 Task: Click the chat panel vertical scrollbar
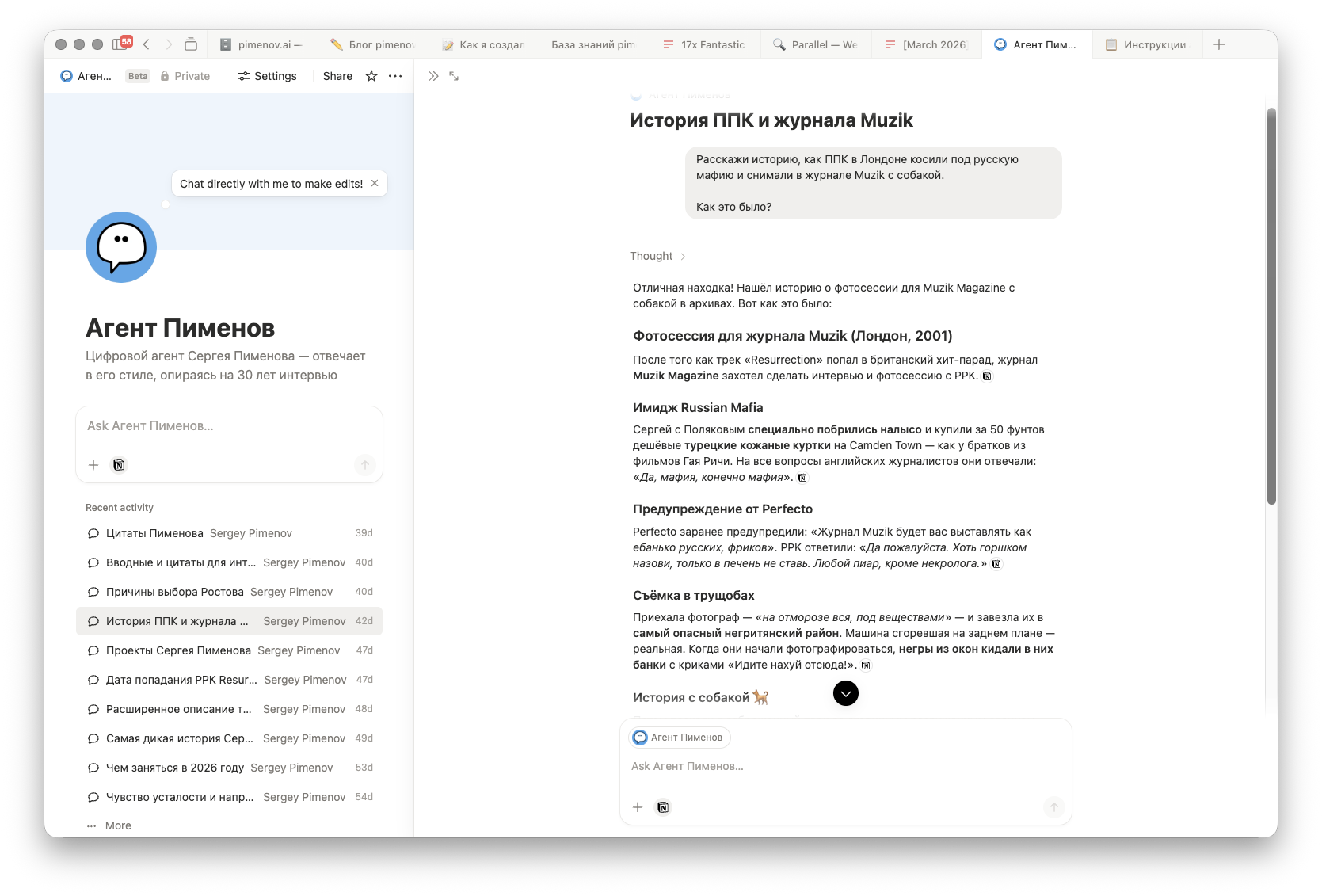pos(1271,306)
